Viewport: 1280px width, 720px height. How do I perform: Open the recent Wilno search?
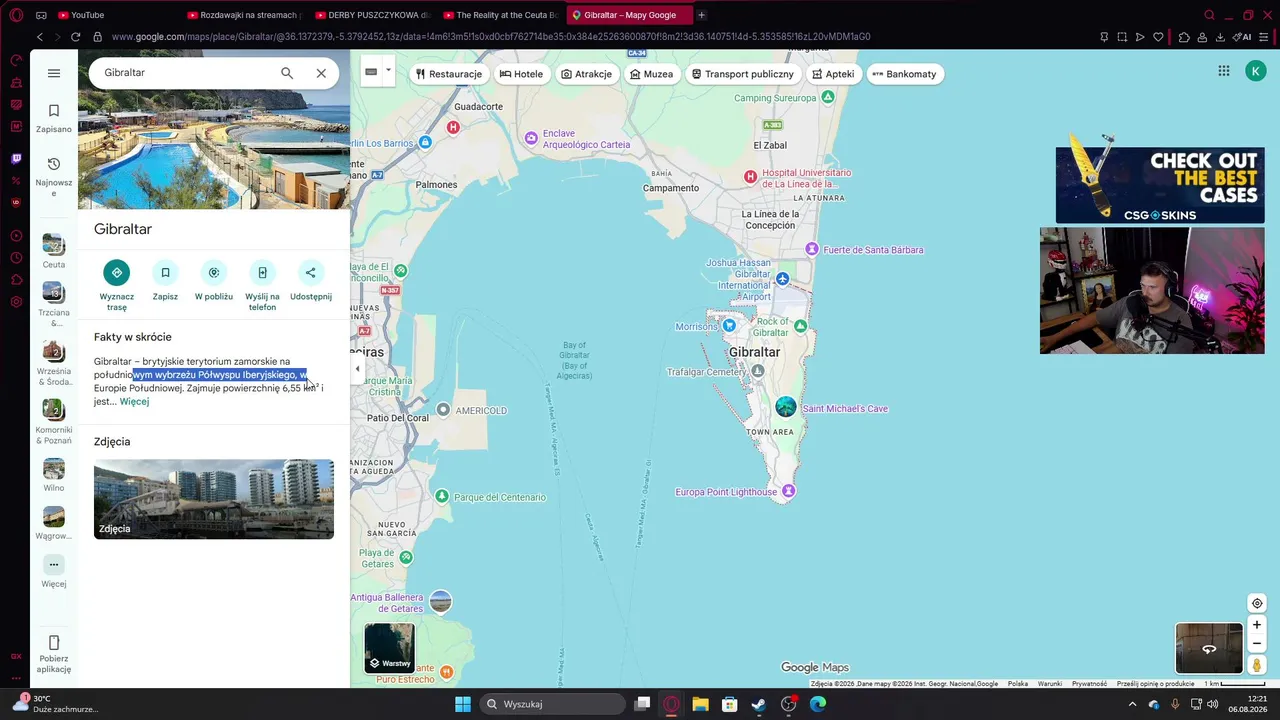coord(54,475)
